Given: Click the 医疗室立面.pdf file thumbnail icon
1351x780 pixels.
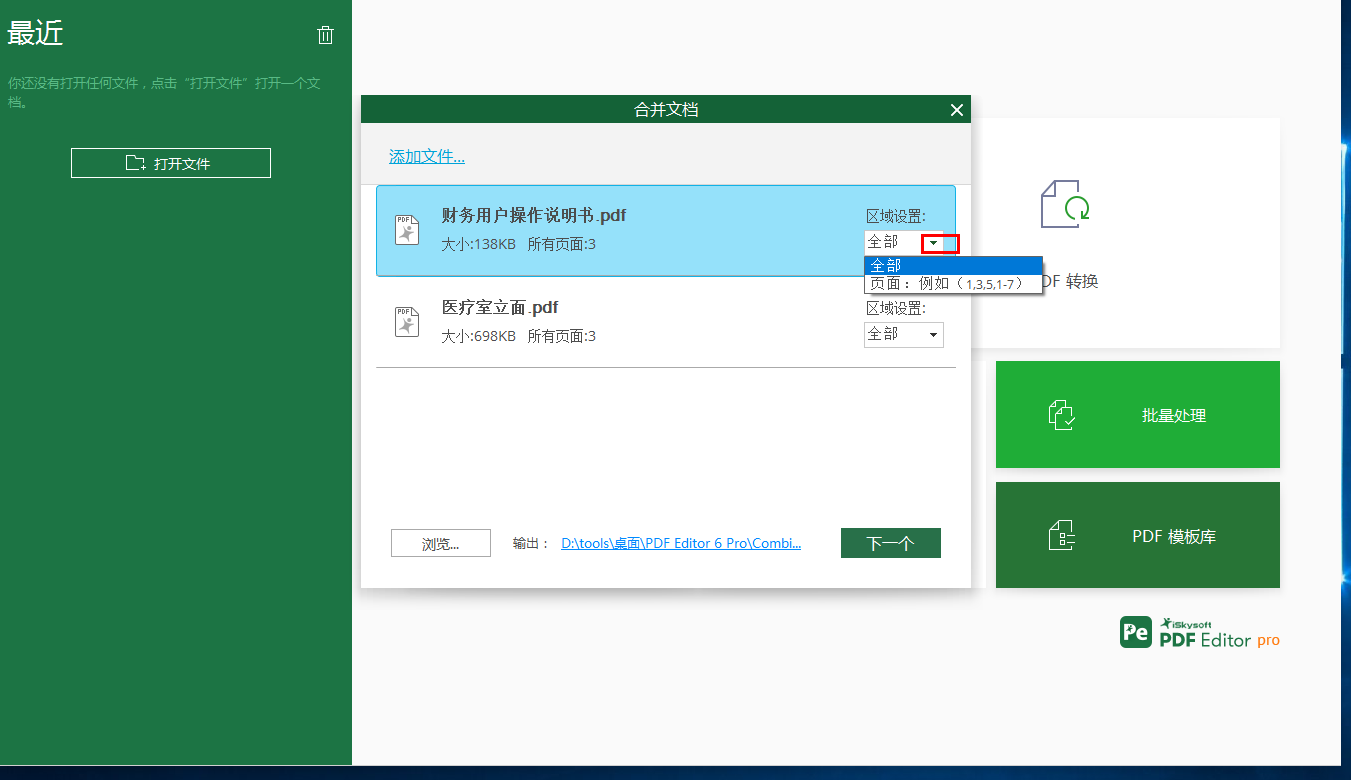Looking at the screenshot, I should click(406, 321).
